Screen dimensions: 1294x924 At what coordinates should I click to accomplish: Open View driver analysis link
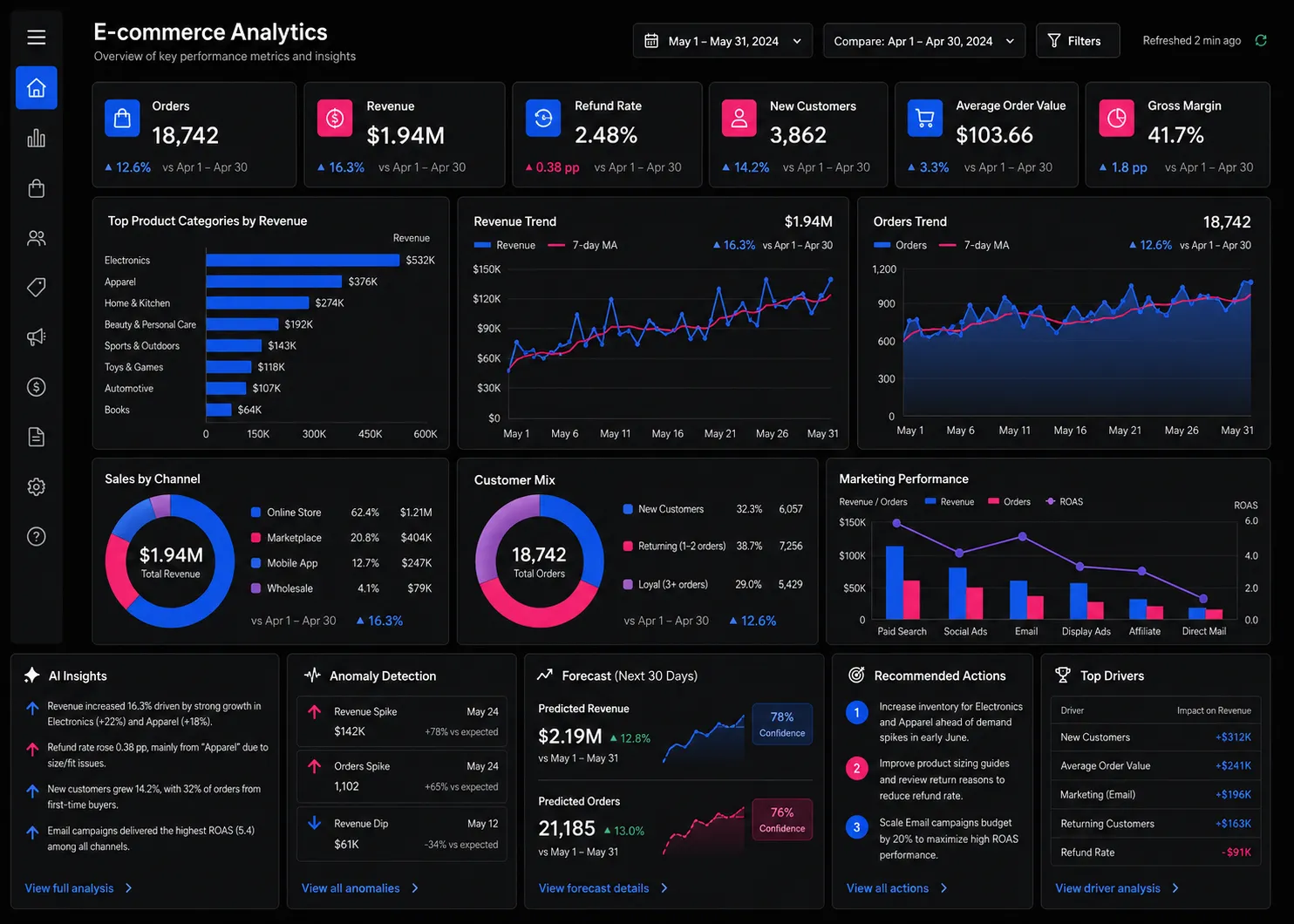coord(1117,888)
